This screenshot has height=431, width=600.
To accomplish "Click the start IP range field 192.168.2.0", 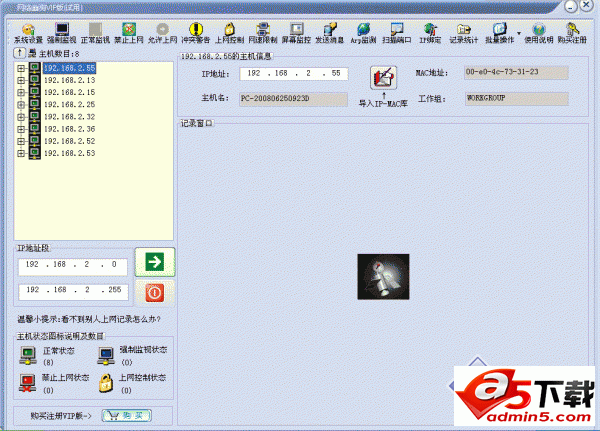I will click(73, 267).
